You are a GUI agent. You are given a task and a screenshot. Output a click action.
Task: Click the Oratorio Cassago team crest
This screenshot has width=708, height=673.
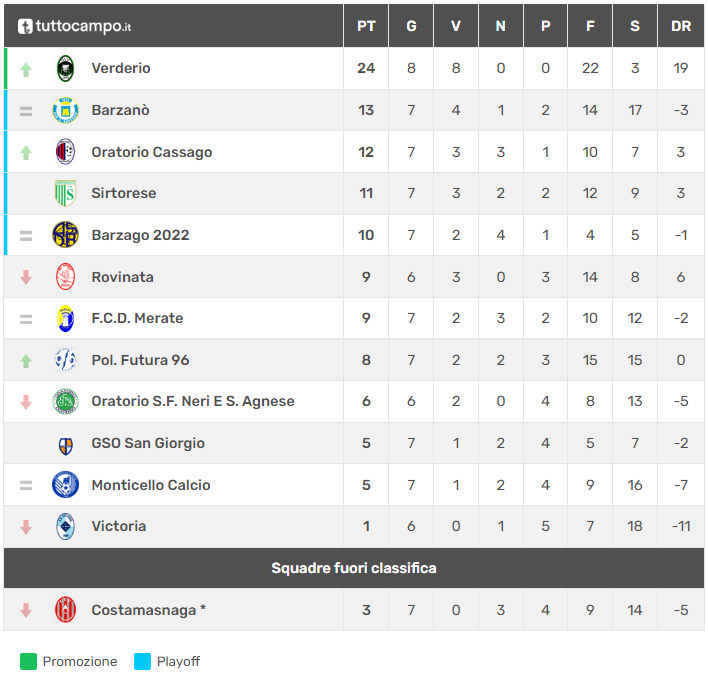65,152
